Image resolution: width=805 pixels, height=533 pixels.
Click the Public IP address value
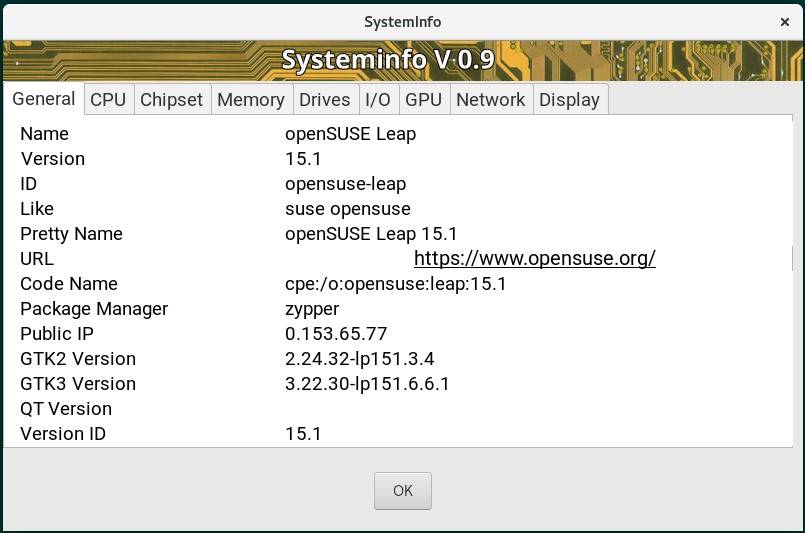pos(335,334)
